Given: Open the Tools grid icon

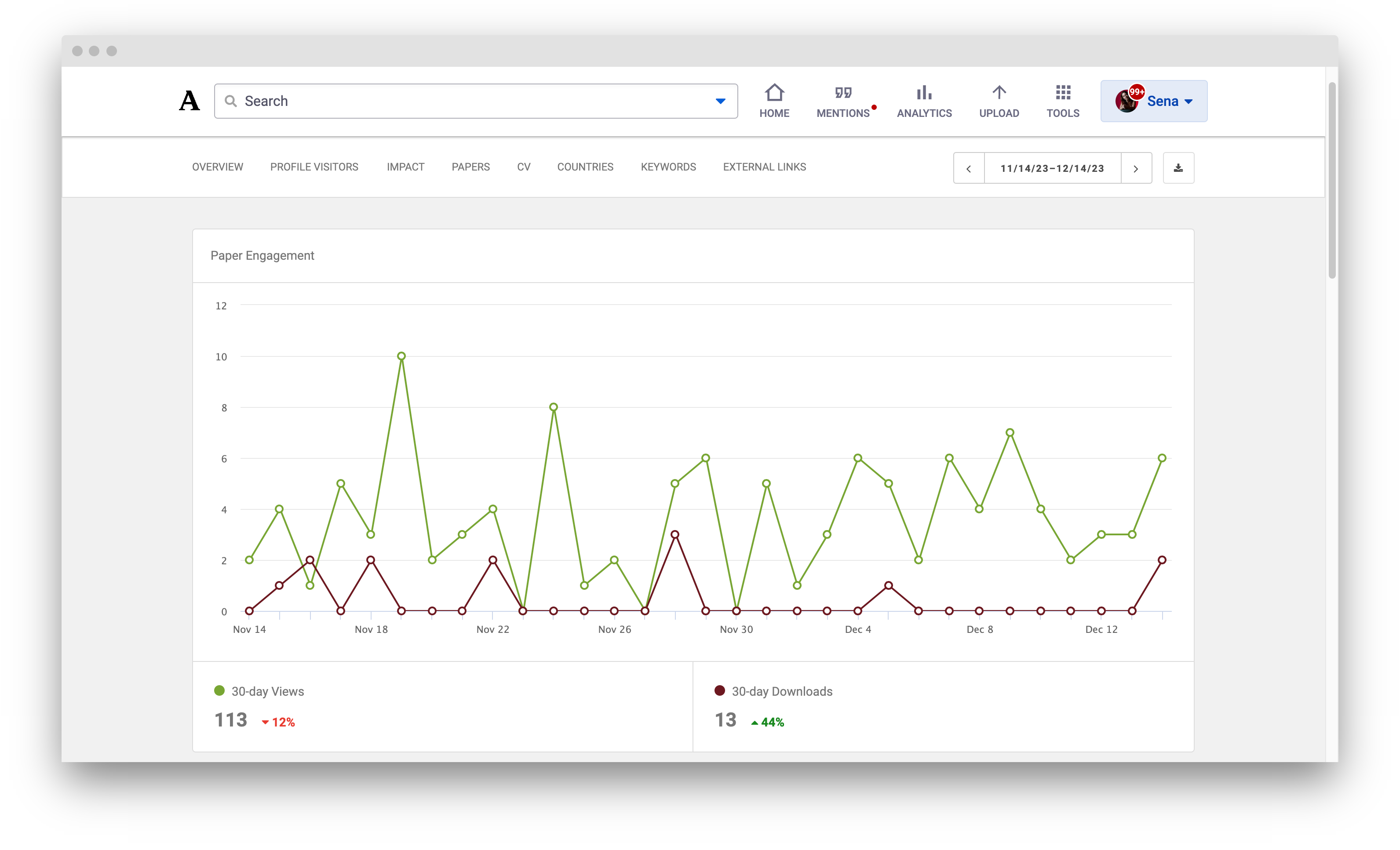Looking at the screenshot, I should (1062, 93).
